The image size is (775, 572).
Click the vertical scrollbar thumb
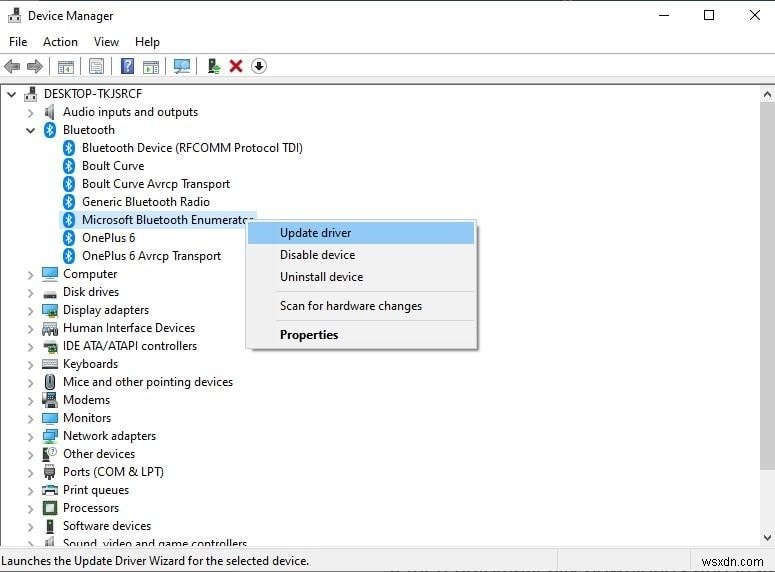tap(767, 286)
